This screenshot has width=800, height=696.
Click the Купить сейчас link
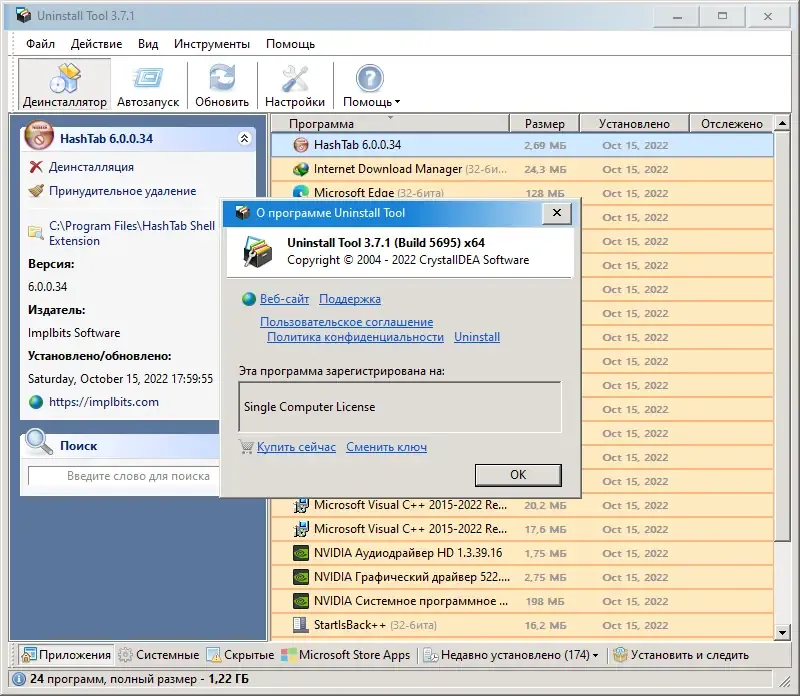pyautogui.click(x=296, y=447)
